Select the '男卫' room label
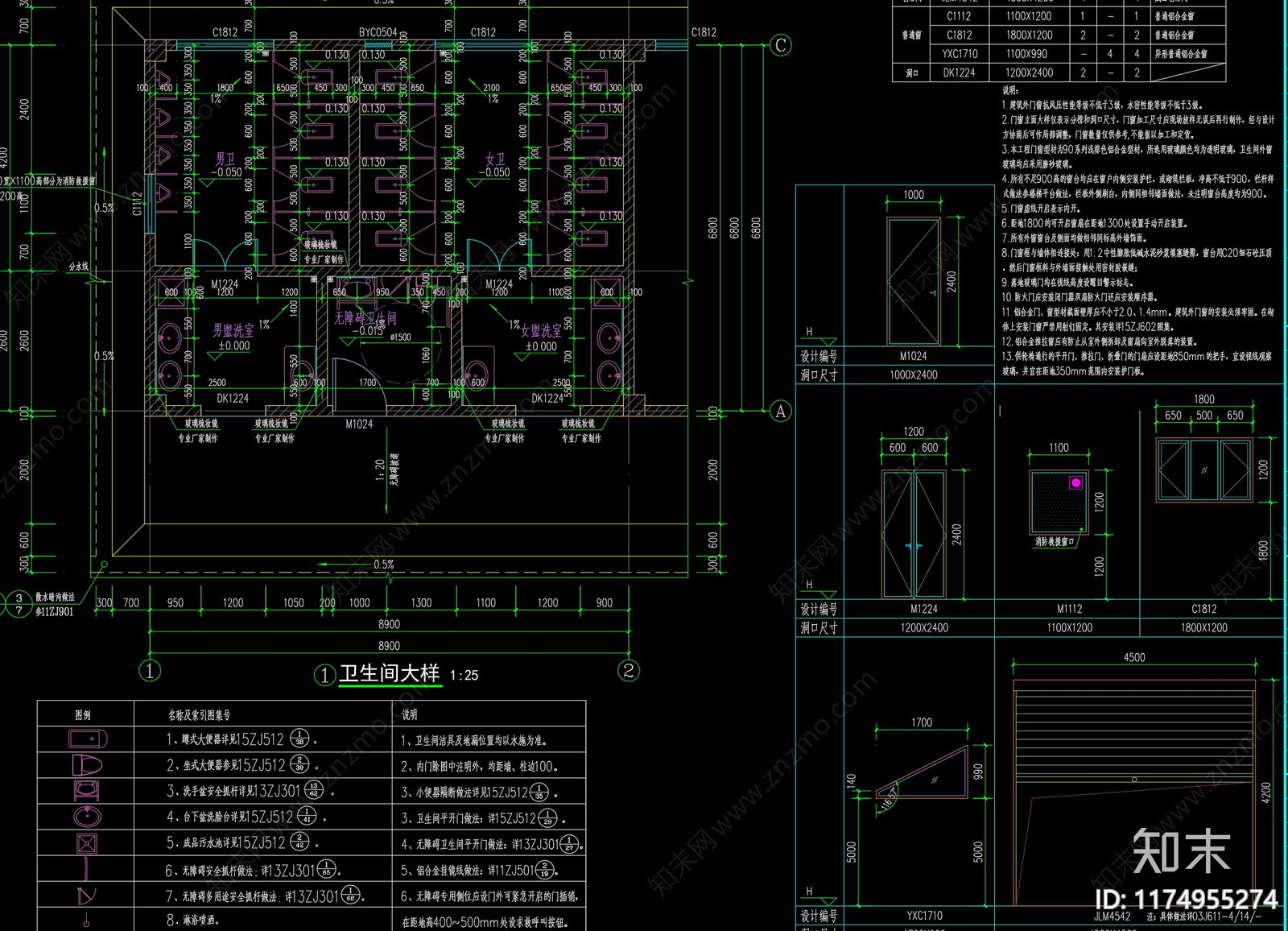The image size is (1288, 931). coord(225,159)
